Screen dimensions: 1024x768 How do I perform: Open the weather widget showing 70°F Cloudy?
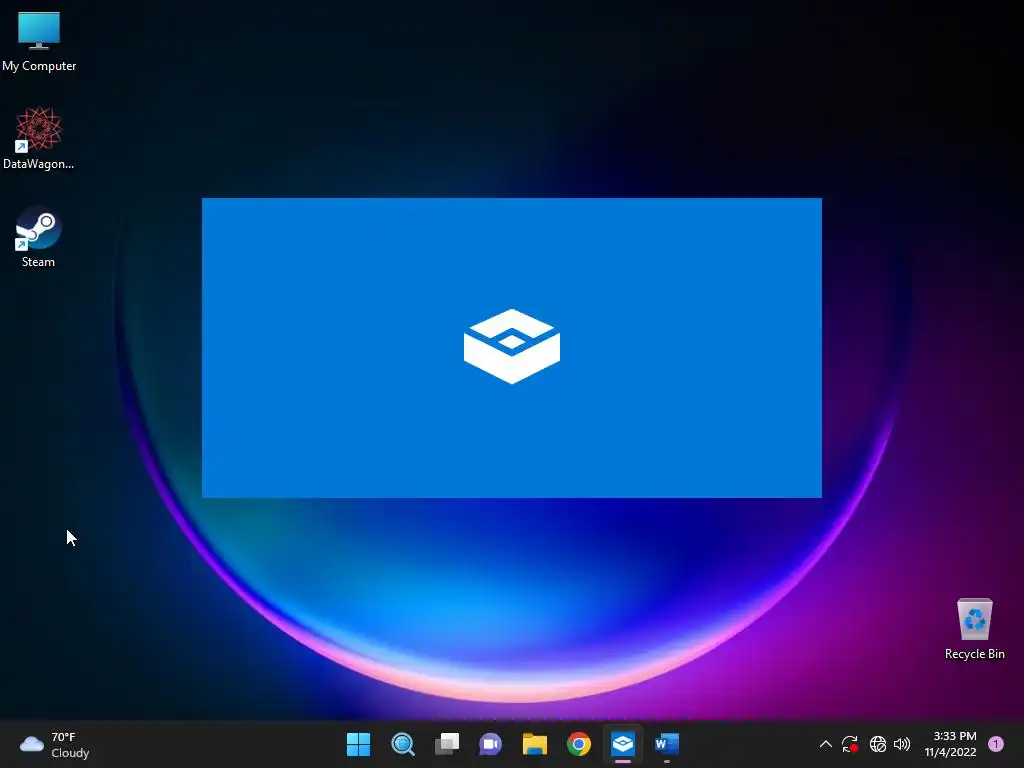[54, 744]
